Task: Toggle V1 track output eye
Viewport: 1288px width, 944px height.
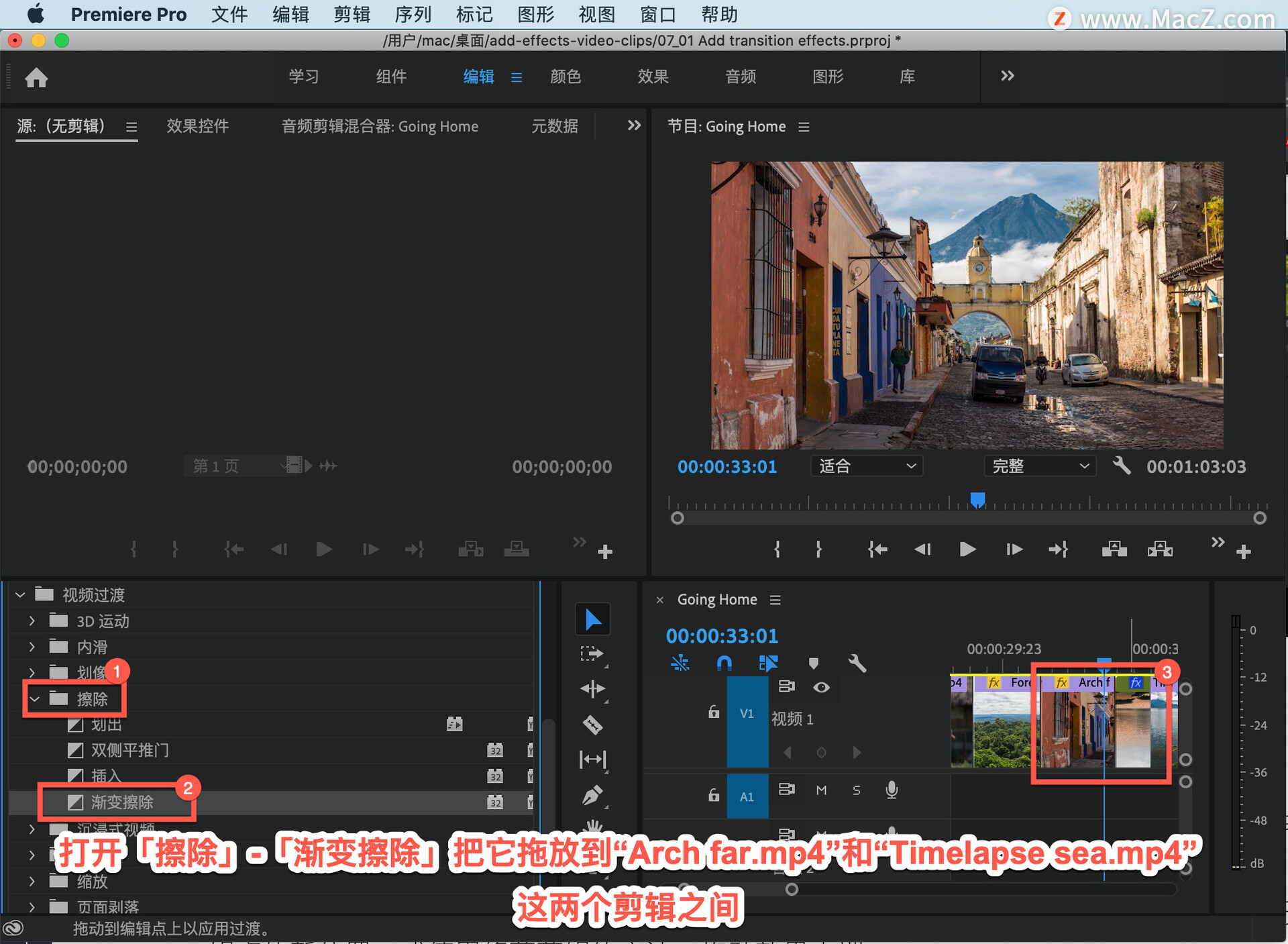Action: point(822,687)
